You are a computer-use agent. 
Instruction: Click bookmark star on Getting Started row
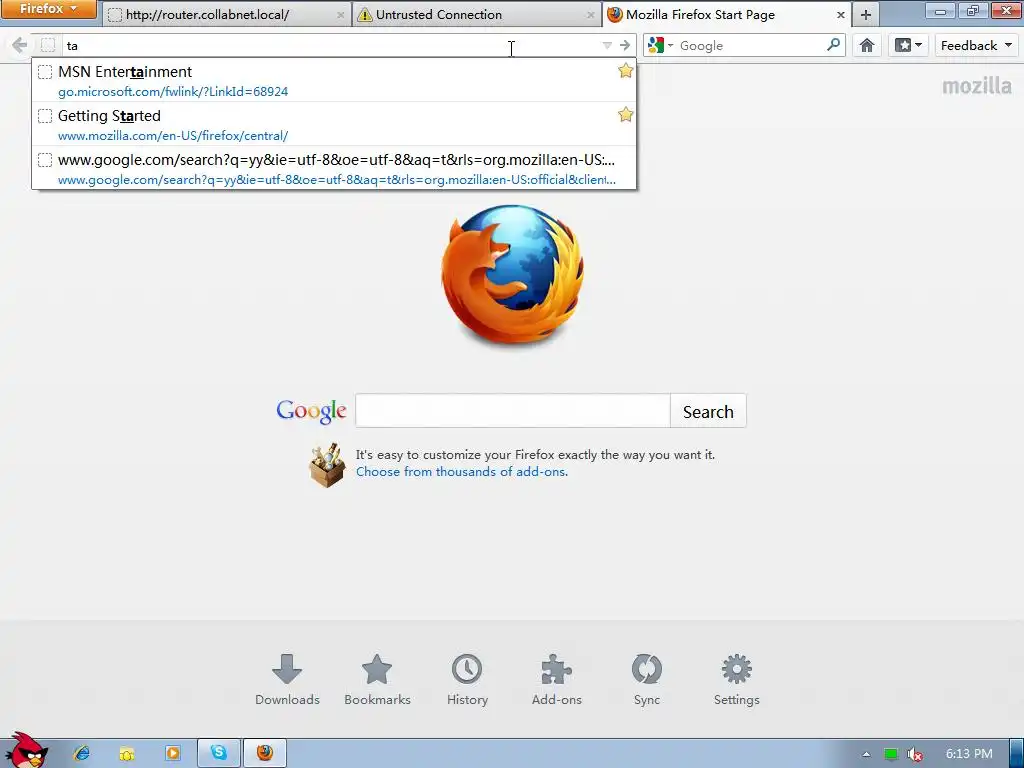pyautogui.click(x=626, y=115)
